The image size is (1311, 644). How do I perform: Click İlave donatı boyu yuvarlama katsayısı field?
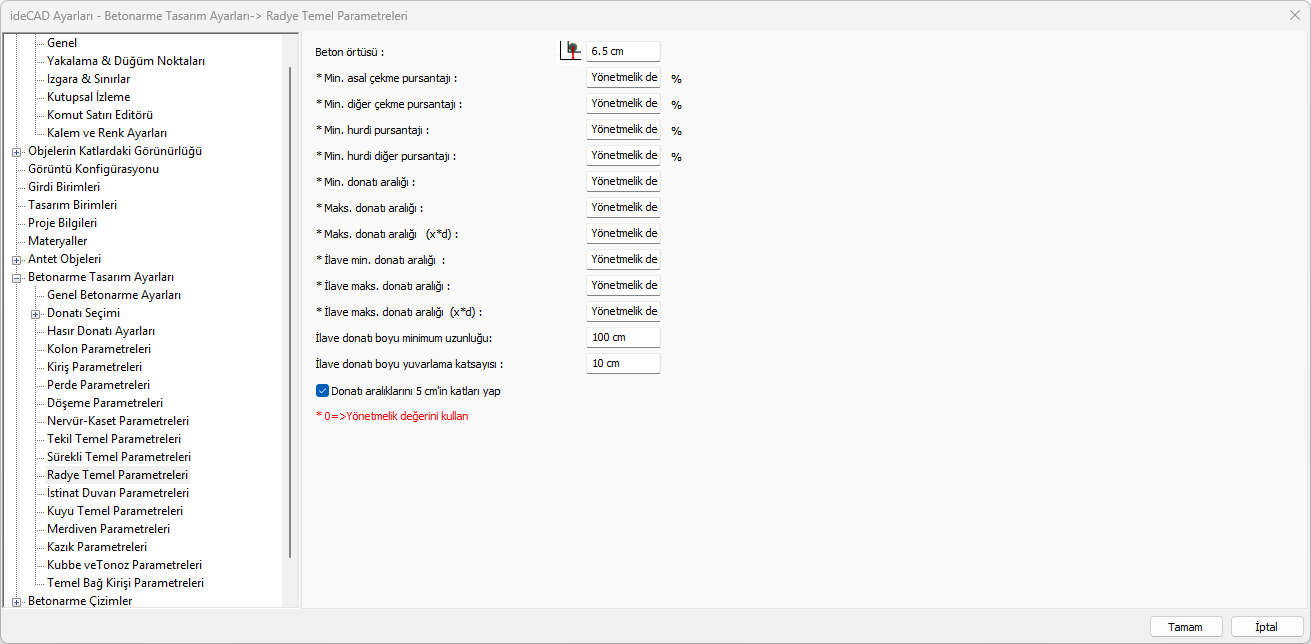pos(623,363)
